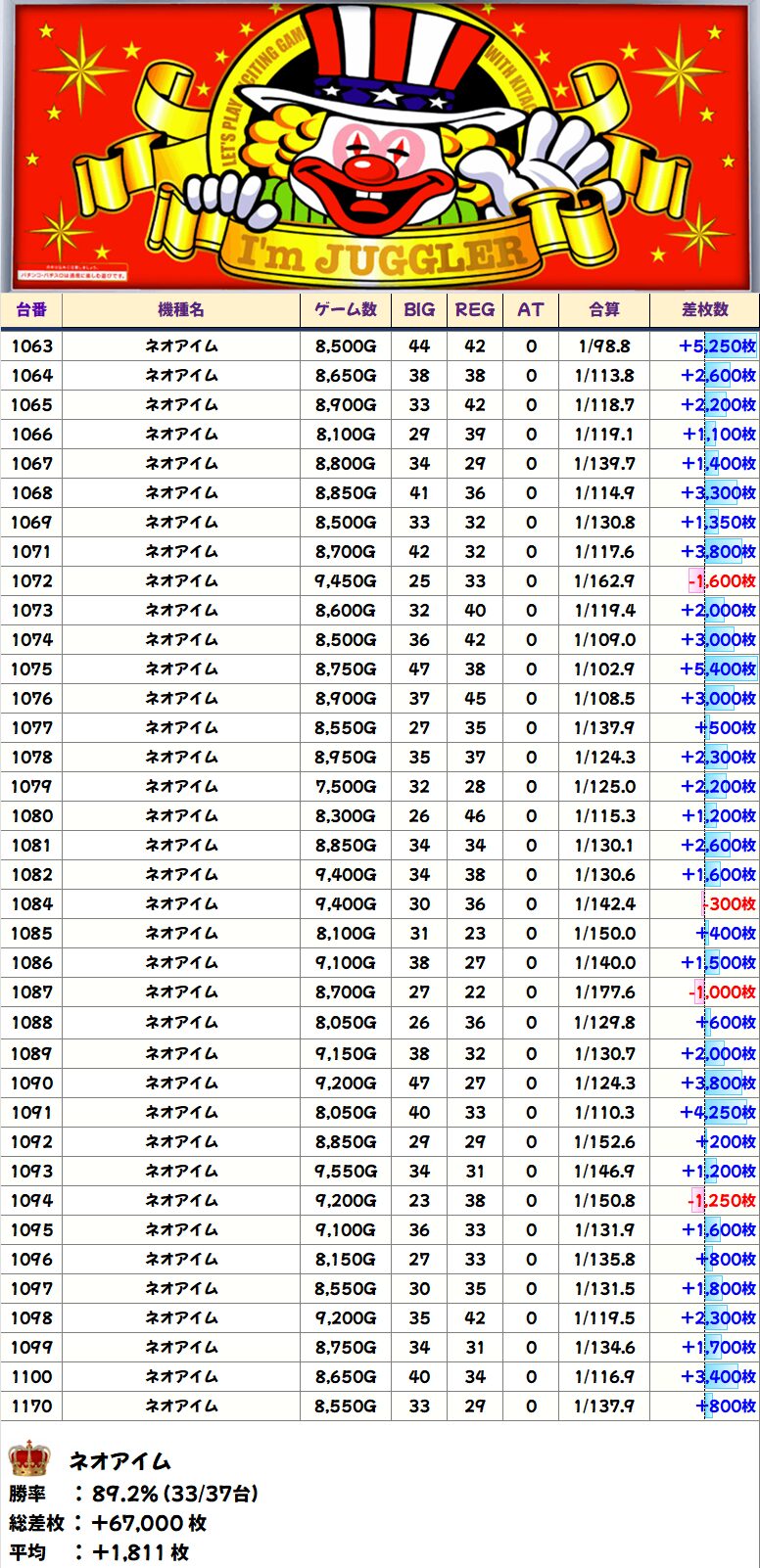Select the REG column header
The width and height of the screenshot is (760, 1568).
click(475, 310)
